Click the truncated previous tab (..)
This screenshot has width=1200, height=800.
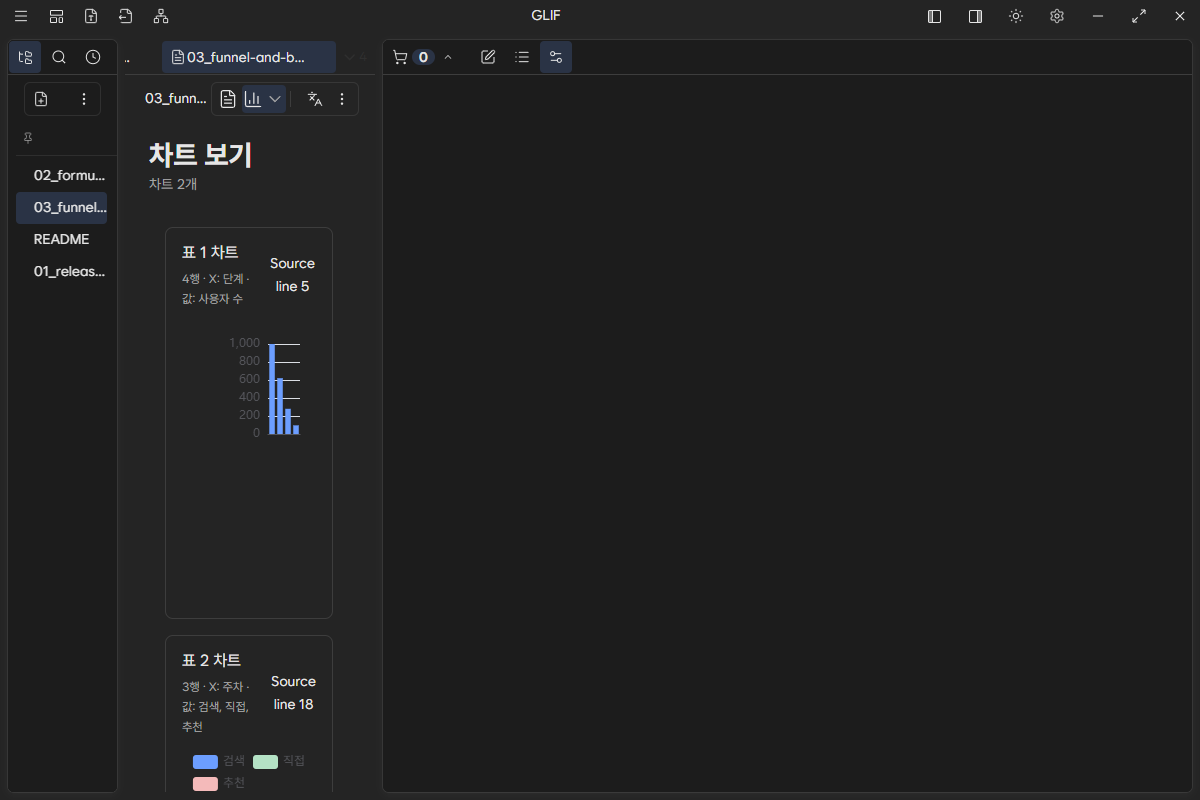pos(127,57)
